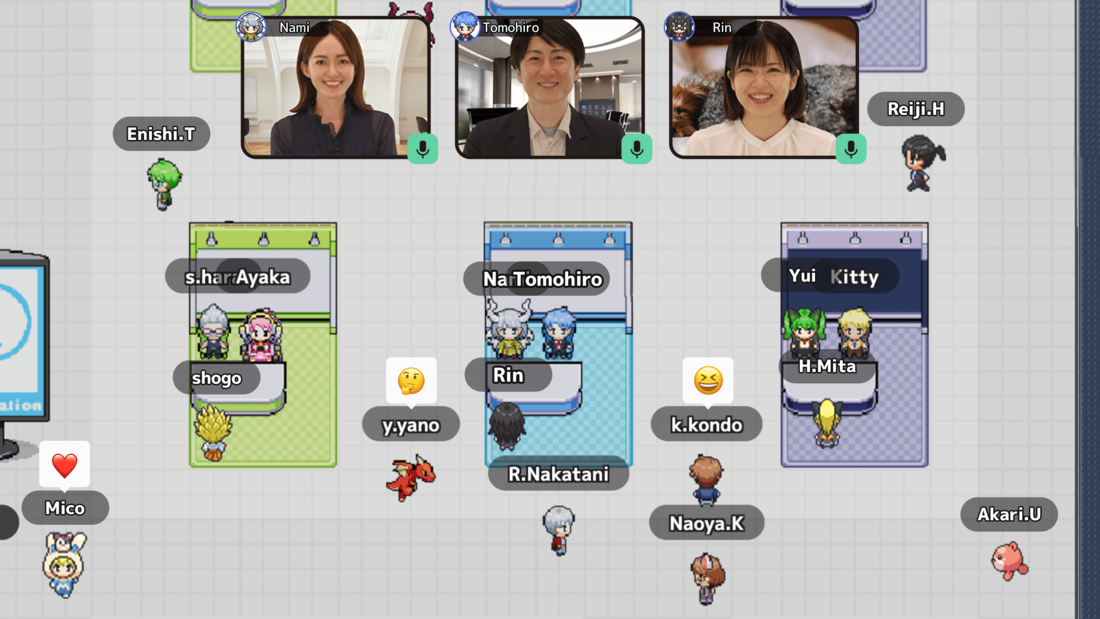1100x619 pixels.
Task: Click the Tomohiro name label at blue desk
Action: click(x=558, y=279)
